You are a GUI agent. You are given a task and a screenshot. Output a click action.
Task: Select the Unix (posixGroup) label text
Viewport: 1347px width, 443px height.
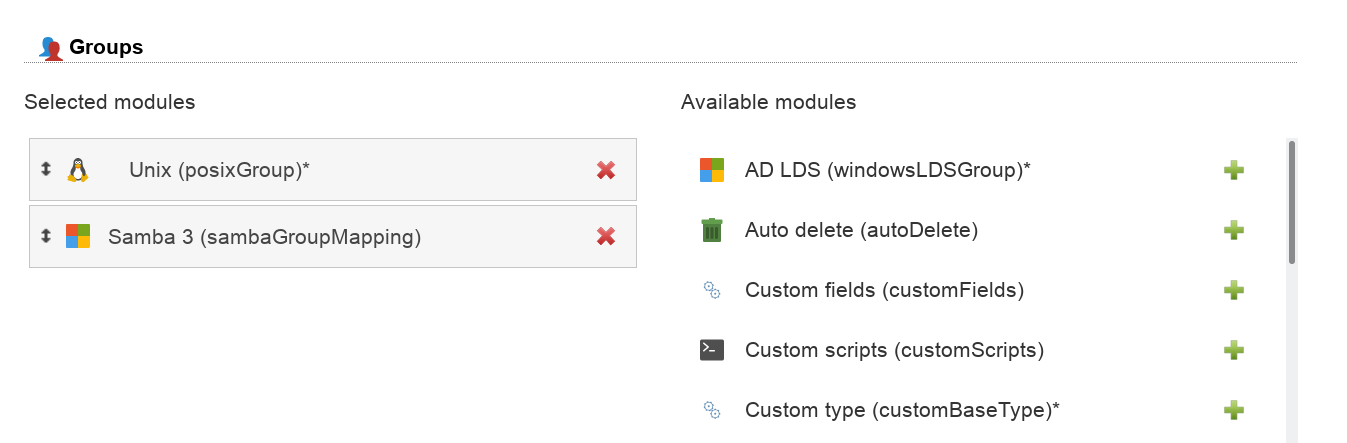click(219, 170)
